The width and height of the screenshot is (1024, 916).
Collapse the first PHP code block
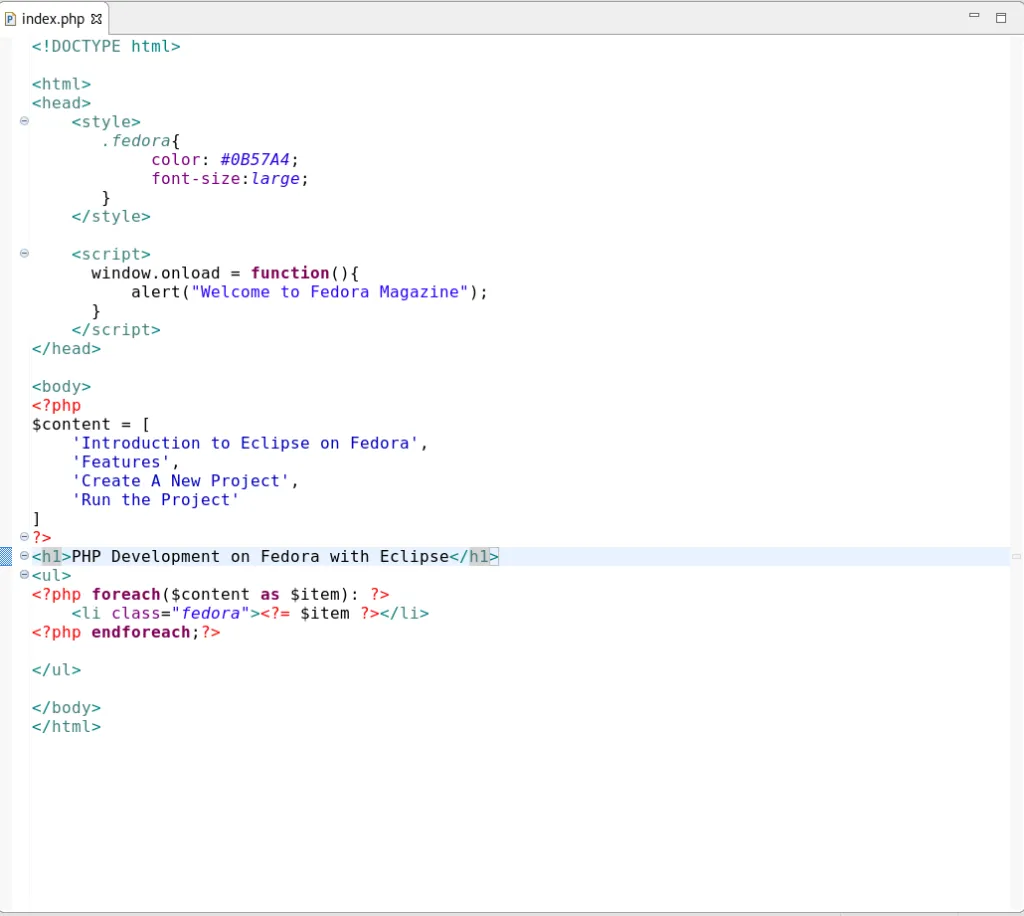coord(23,537)
